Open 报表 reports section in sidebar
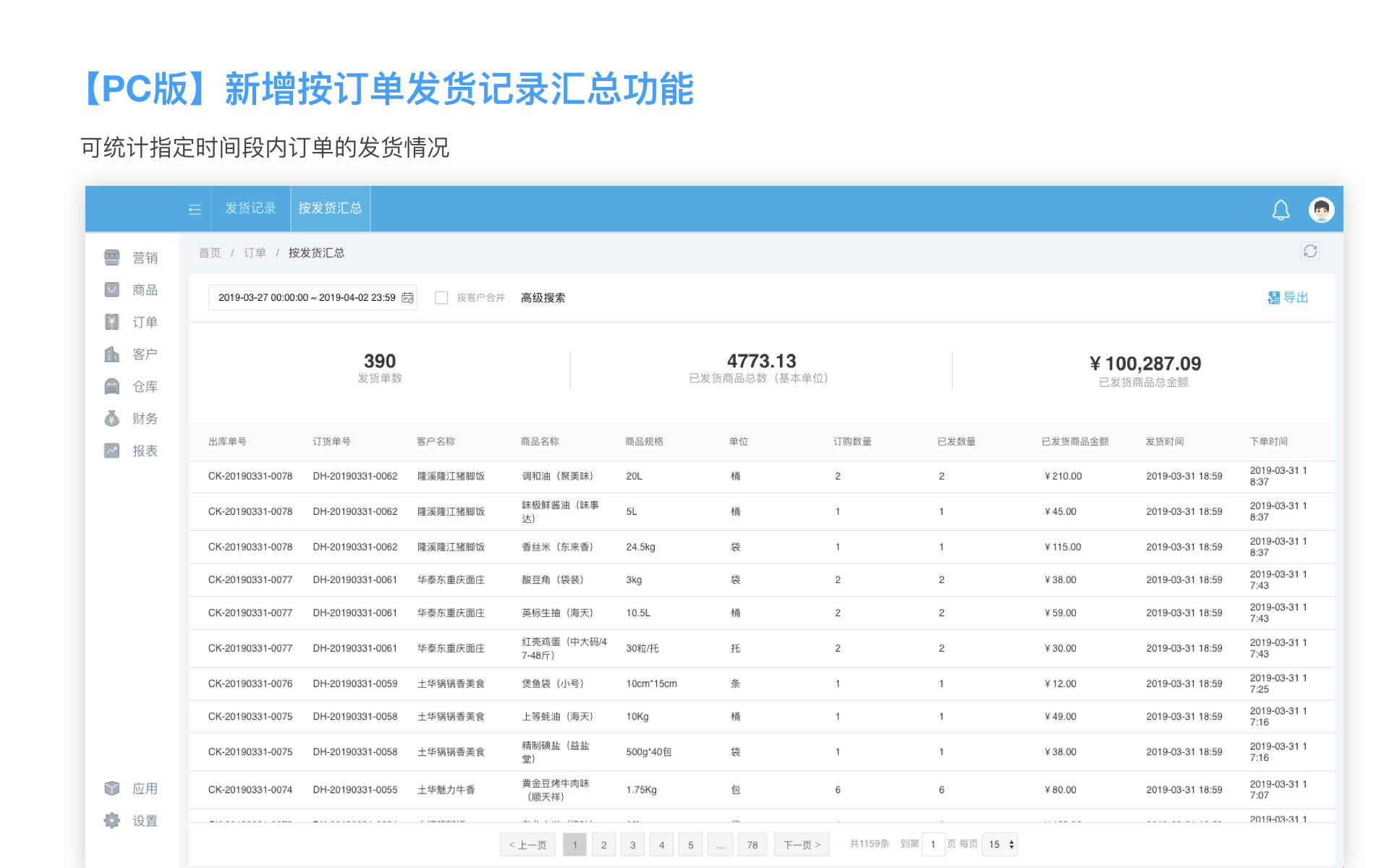 click(x=132, y=451)
